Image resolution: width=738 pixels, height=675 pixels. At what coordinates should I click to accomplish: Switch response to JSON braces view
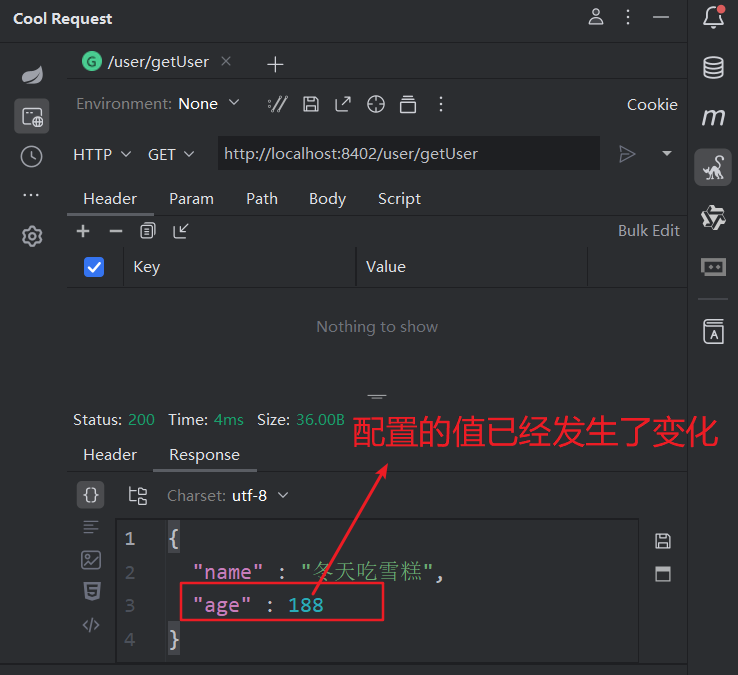90,495
